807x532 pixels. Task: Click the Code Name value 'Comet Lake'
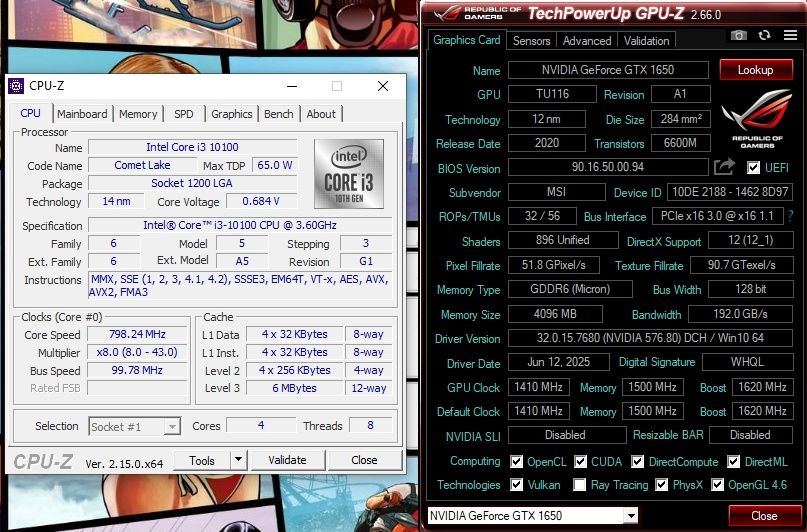tap(142, 165)
